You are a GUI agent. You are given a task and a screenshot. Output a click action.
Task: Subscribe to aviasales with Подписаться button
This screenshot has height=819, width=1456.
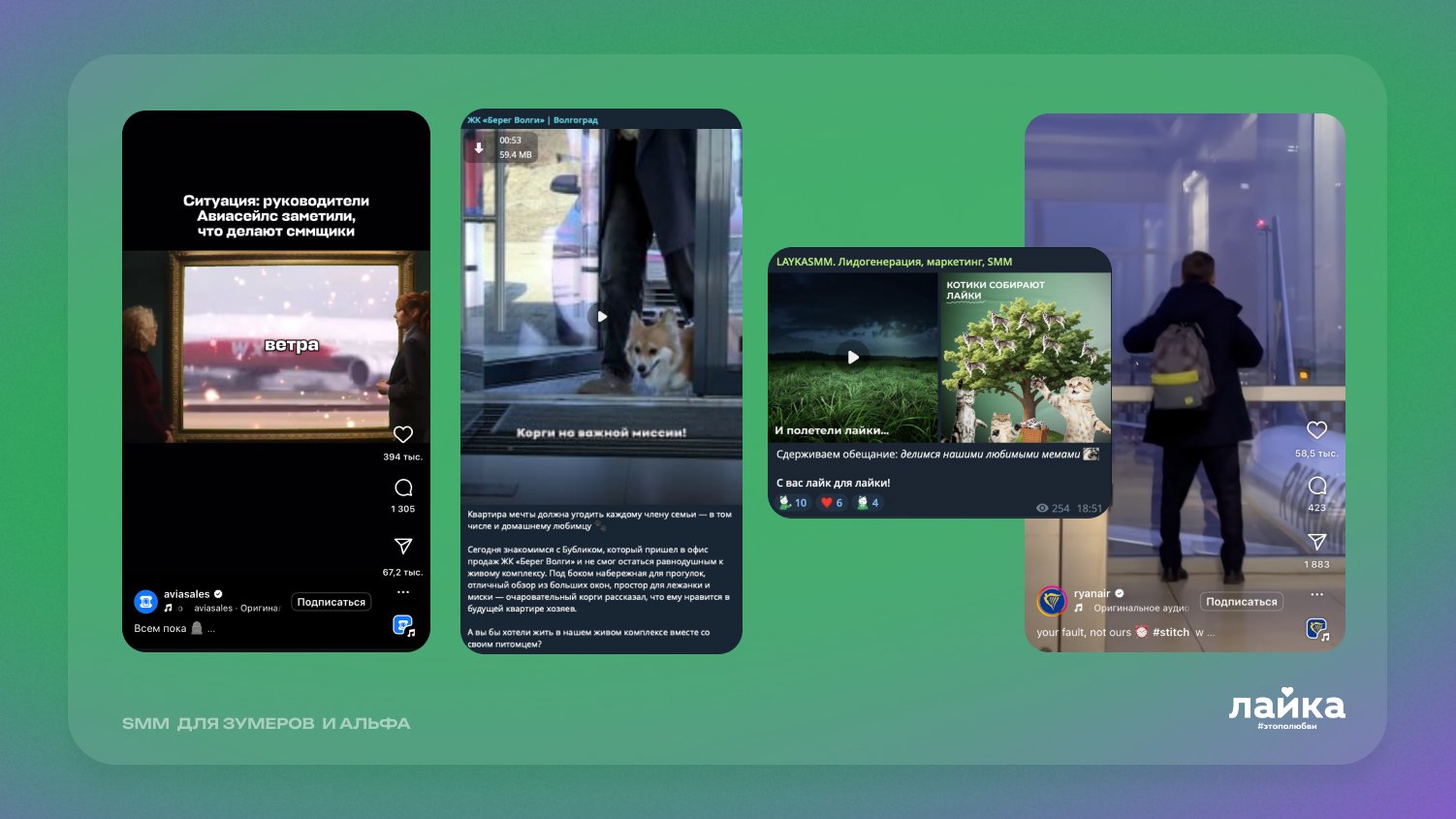pos(332,602)
